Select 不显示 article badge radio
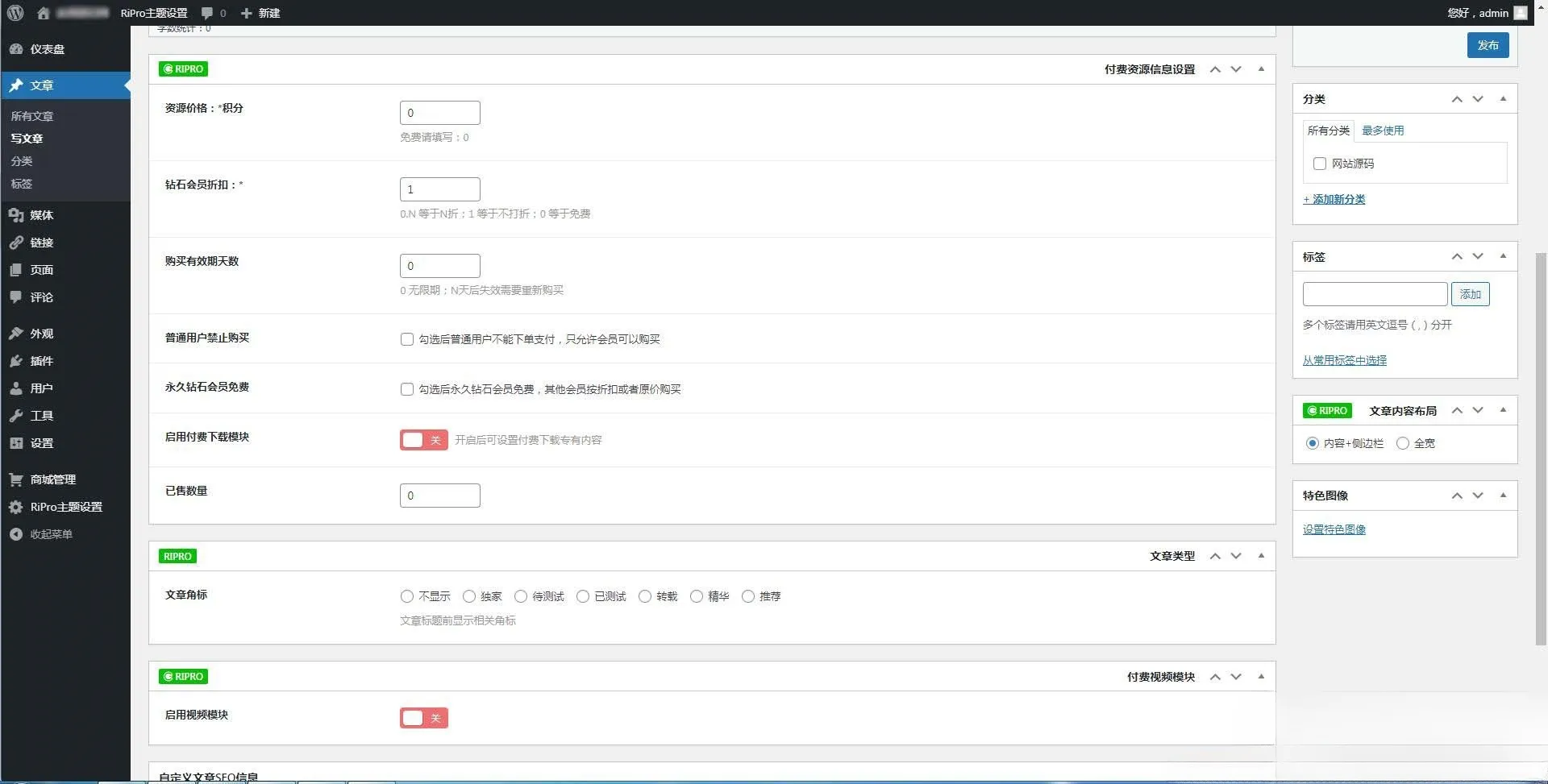 tap(407, 596)
